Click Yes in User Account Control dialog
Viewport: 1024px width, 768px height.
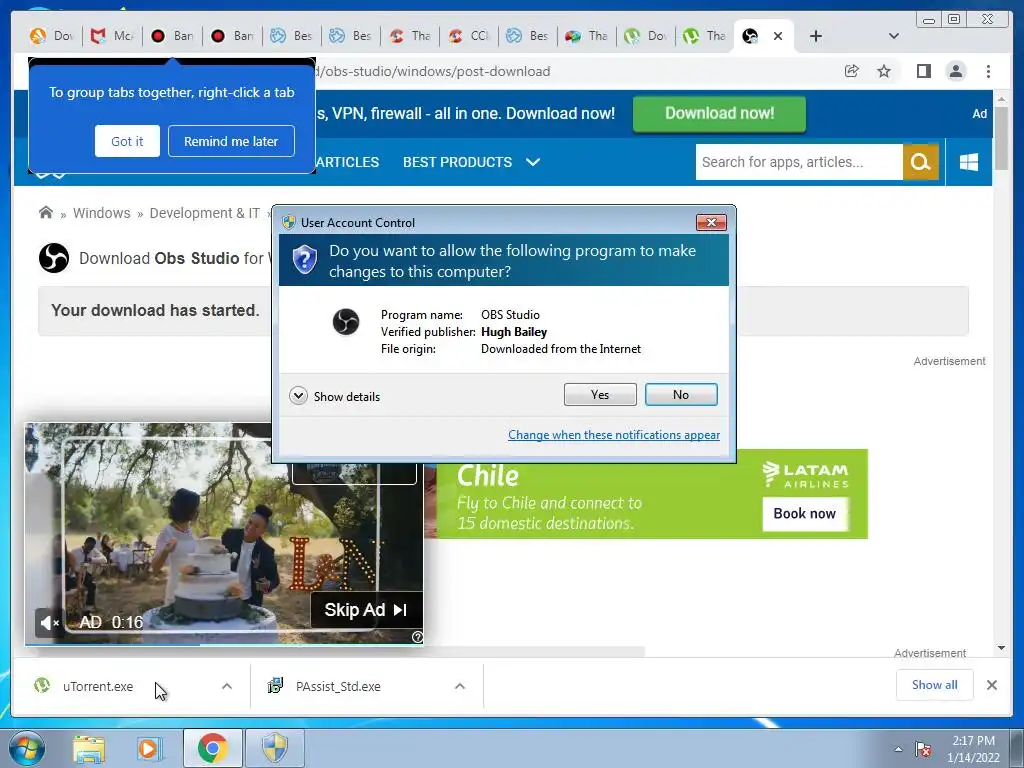point(600,394)
